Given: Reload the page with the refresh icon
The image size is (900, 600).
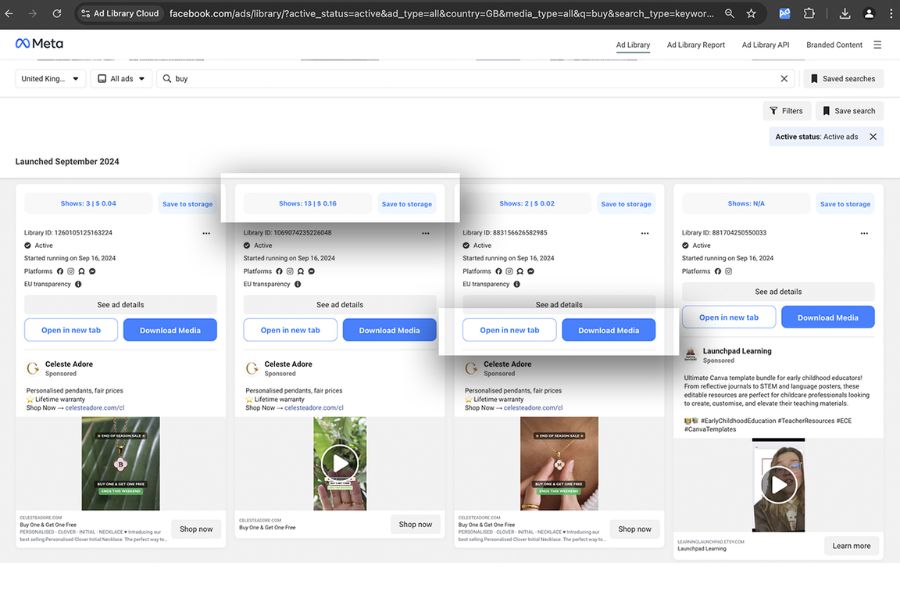Looking at the screenshot, I should coord(57,13).
